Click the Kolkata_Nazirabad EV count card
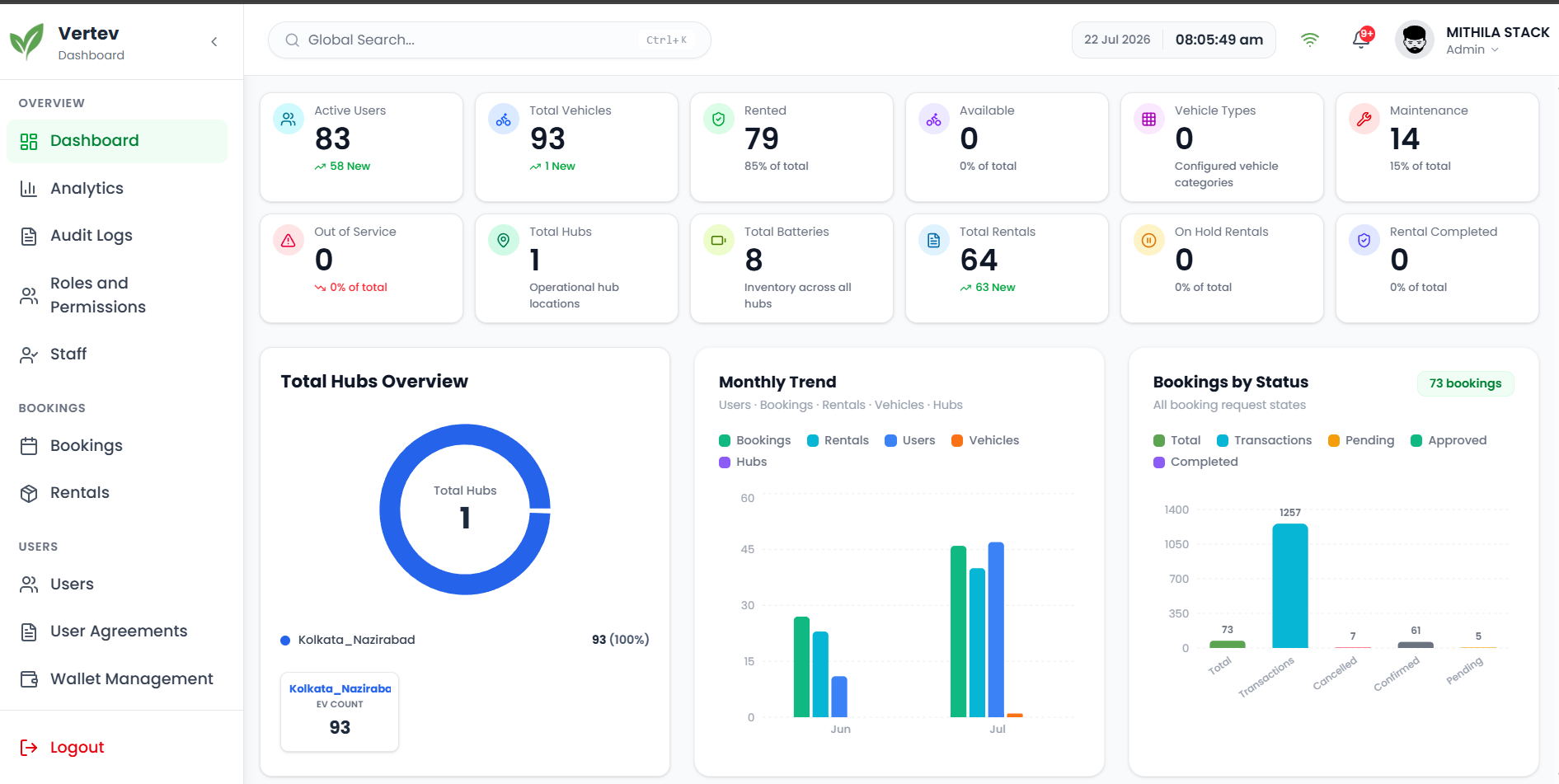Image resolution: width=1559 pixels, height=784 pixels. pos(340,711)
